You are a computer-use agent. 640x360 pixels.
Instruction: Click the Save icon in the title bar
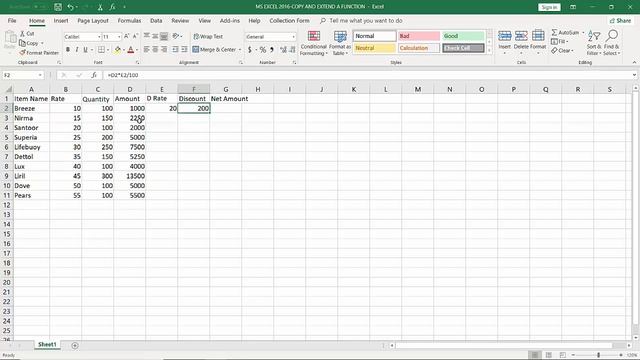pos(58,7)
